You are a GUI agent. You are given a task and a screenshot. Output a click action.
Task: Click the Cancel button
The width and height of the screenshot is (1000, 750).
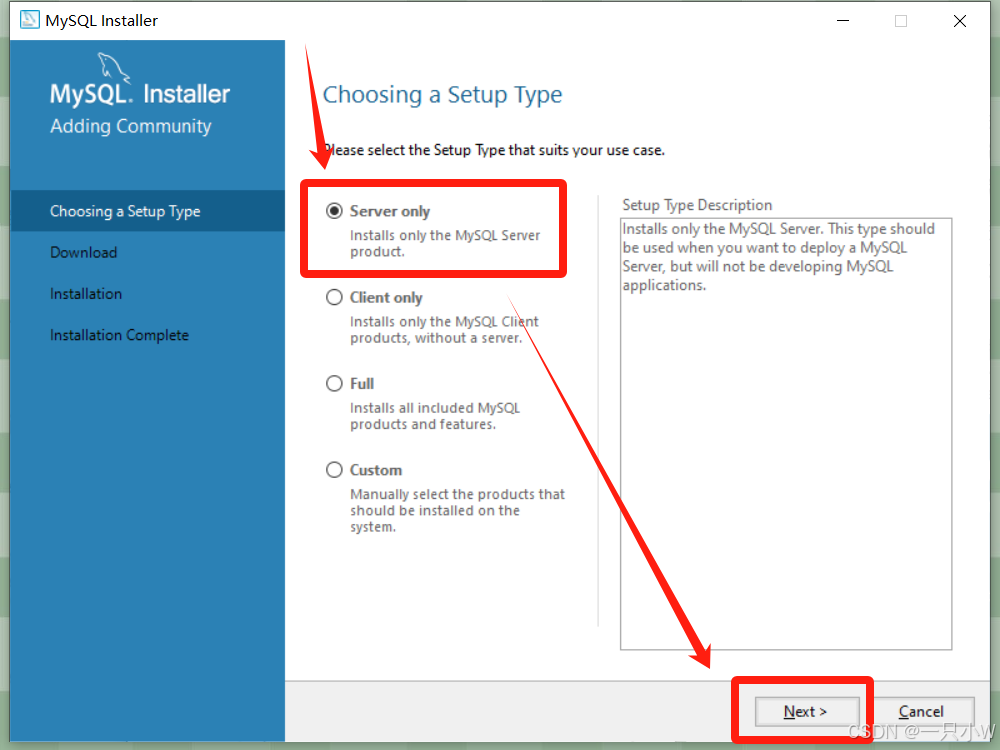pos(921,711)
